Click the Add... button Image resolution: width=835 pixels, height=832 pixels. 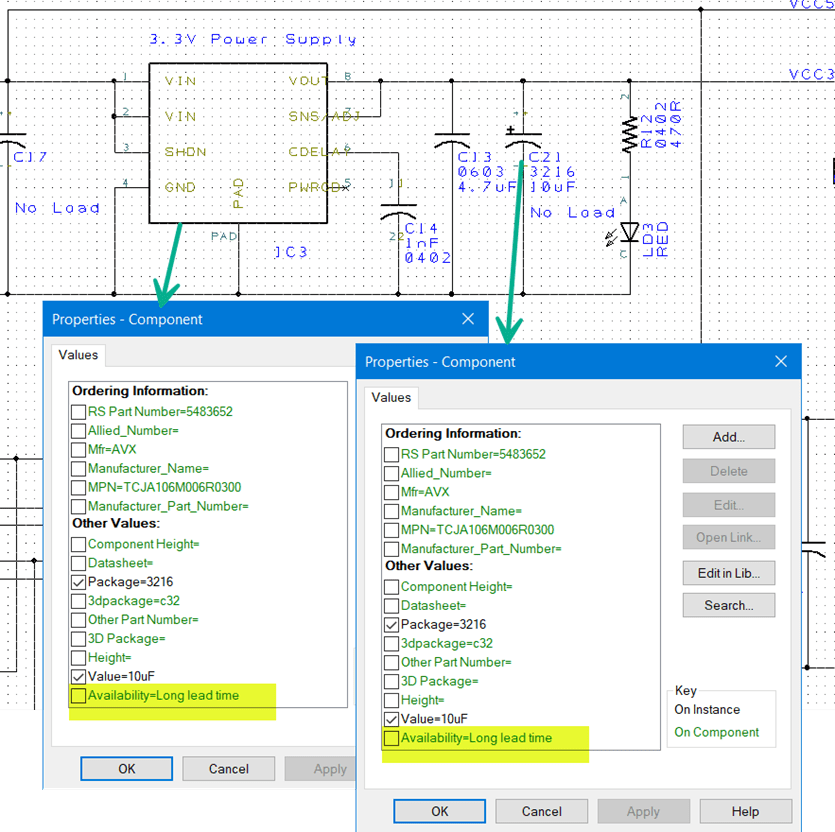pos(728,437)
